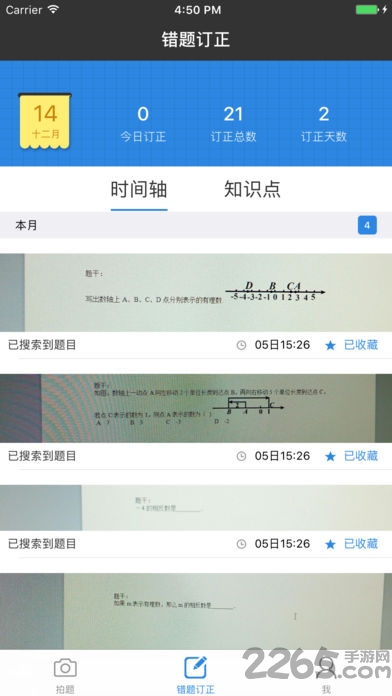Tap the clock icon on first entry

tap(241, 345)
